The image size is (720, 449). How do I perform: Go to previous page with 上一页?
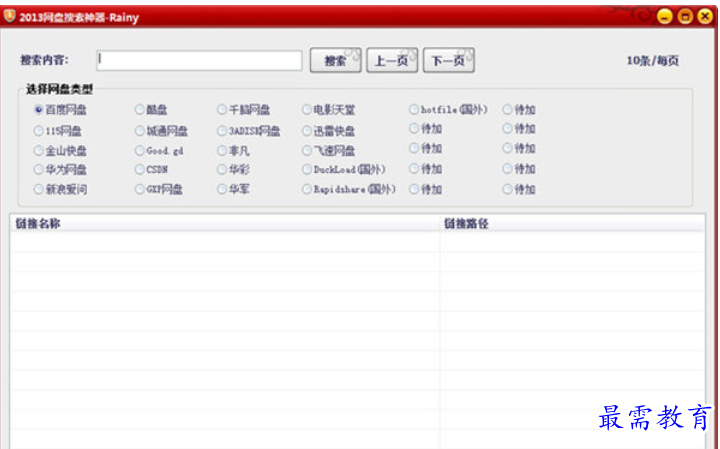click(x=392, y=60)
